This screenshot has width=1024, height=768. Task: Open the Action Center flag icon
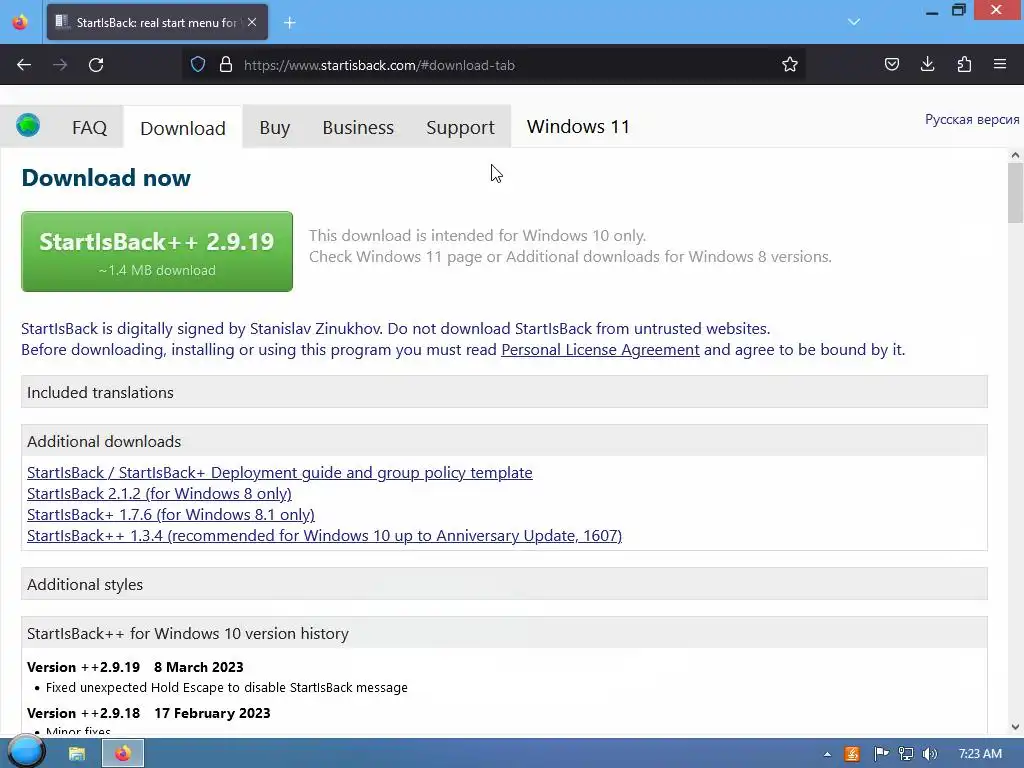(x=881, y=754)
